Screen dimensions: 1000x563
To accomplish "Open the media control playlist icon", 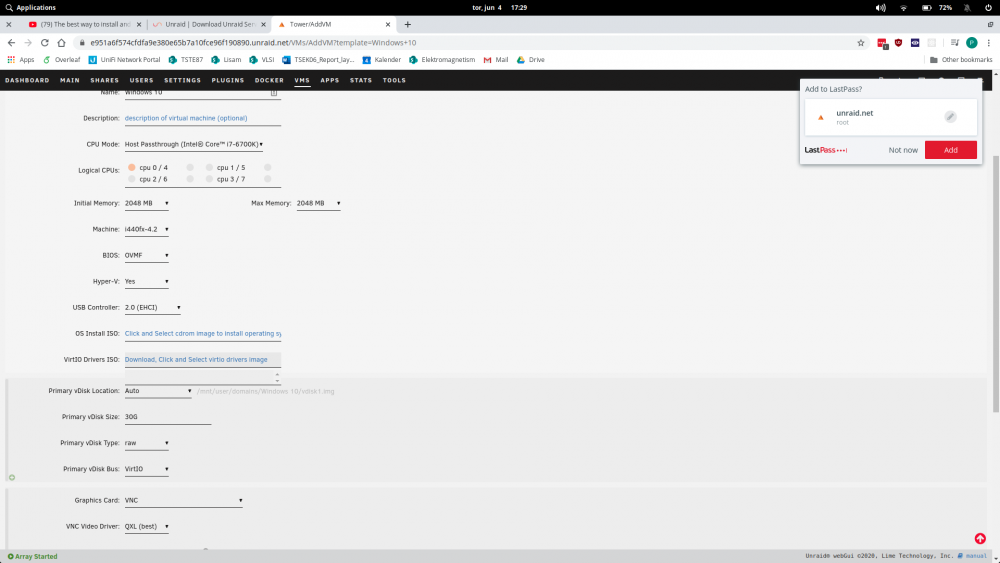I will (955, 43).
